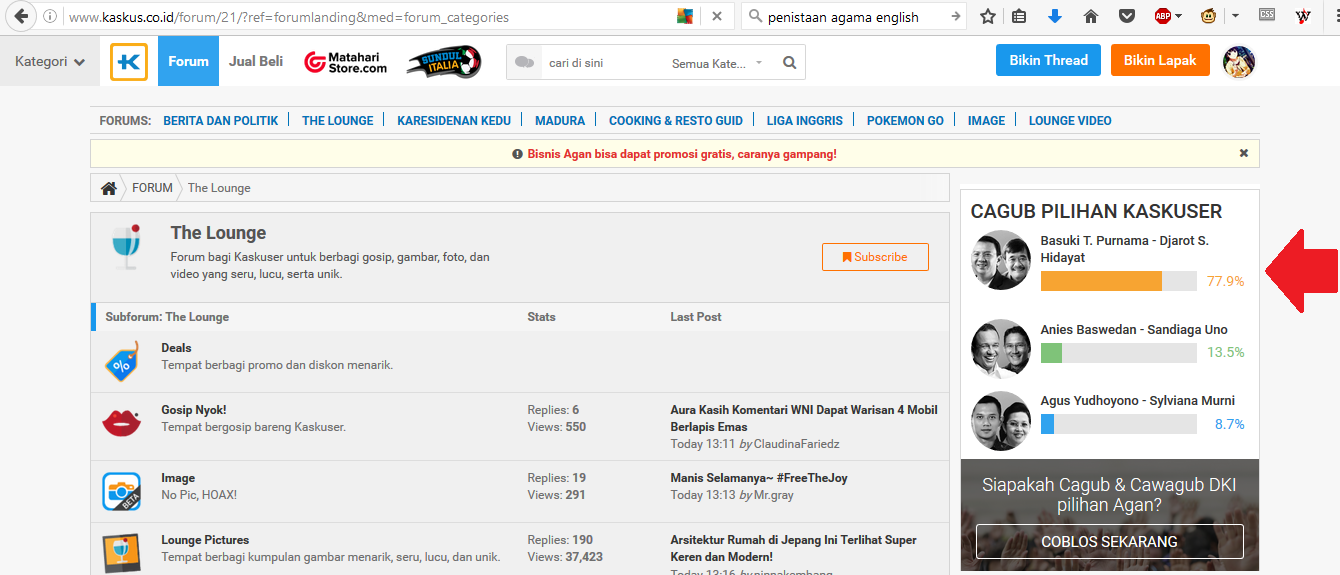Click the orange 77.9% poll bar
Image resolution: width=1340 pixels, height=575 pixels.
tap(1101, 281)
